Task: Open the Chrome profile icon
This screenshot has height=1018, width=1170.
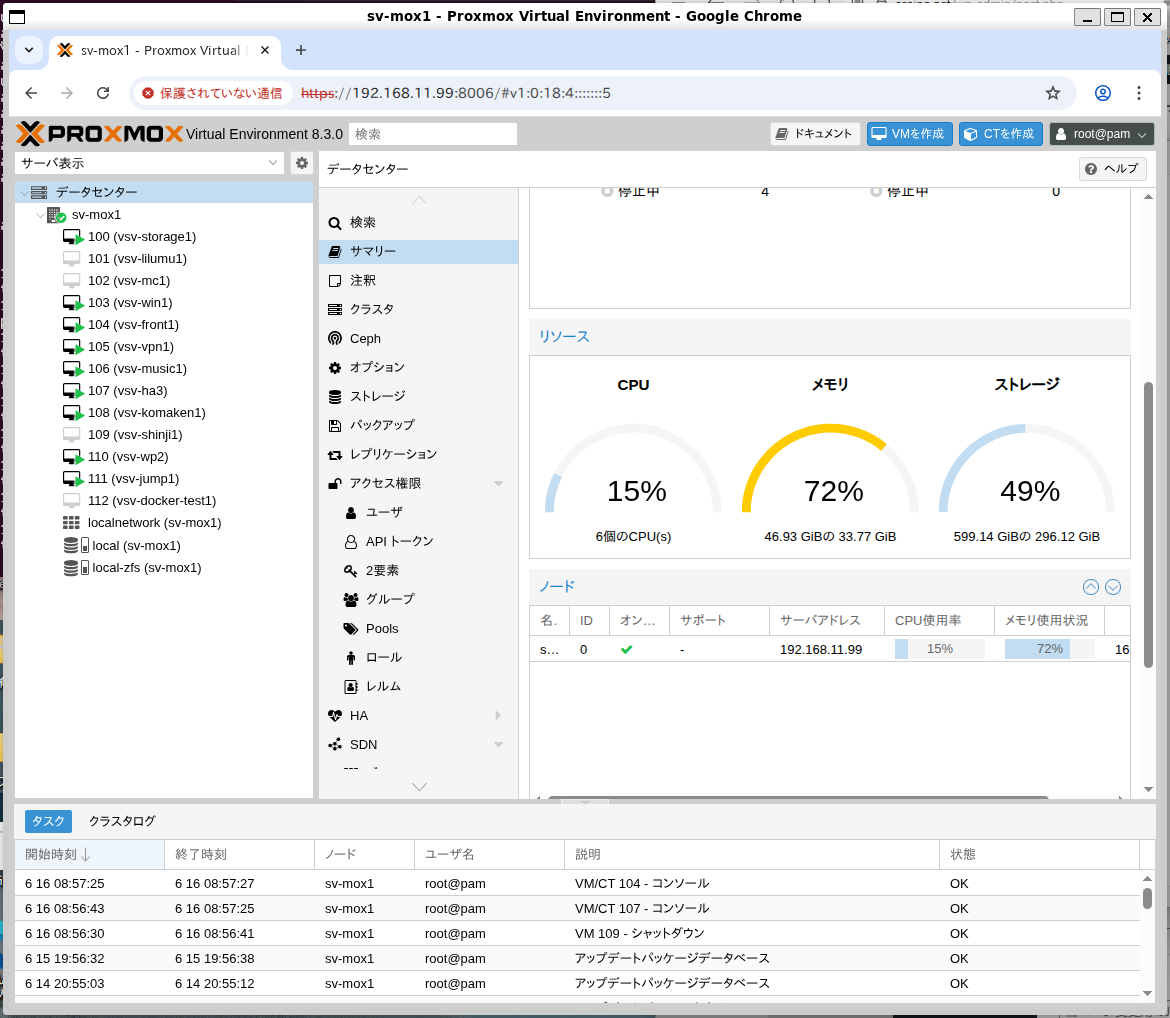Action: tap(1103, 93)
